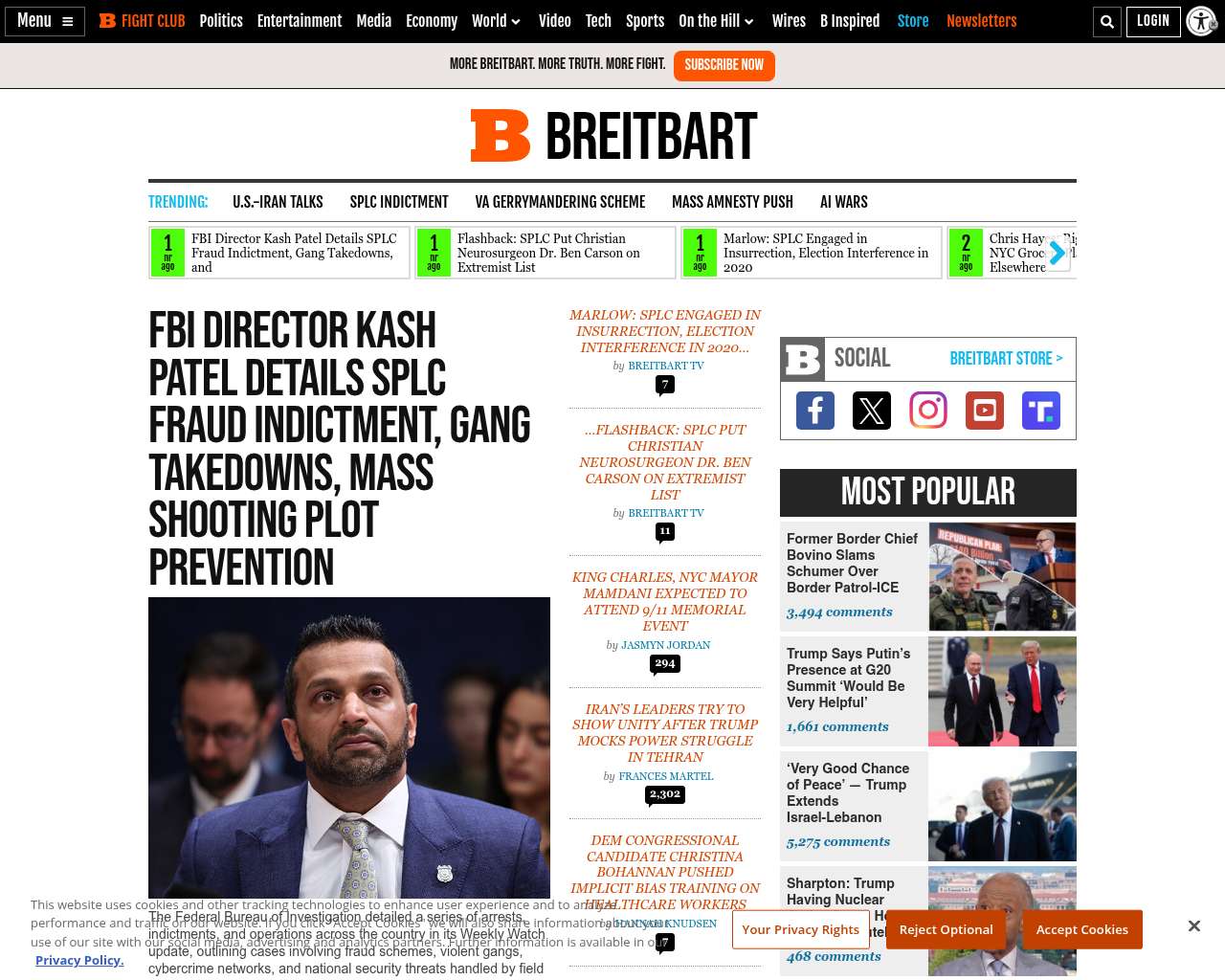This screenshot has height=980, width=1225.
Task: Click the orange Breitbart B logo
Action: pos(500,135)
